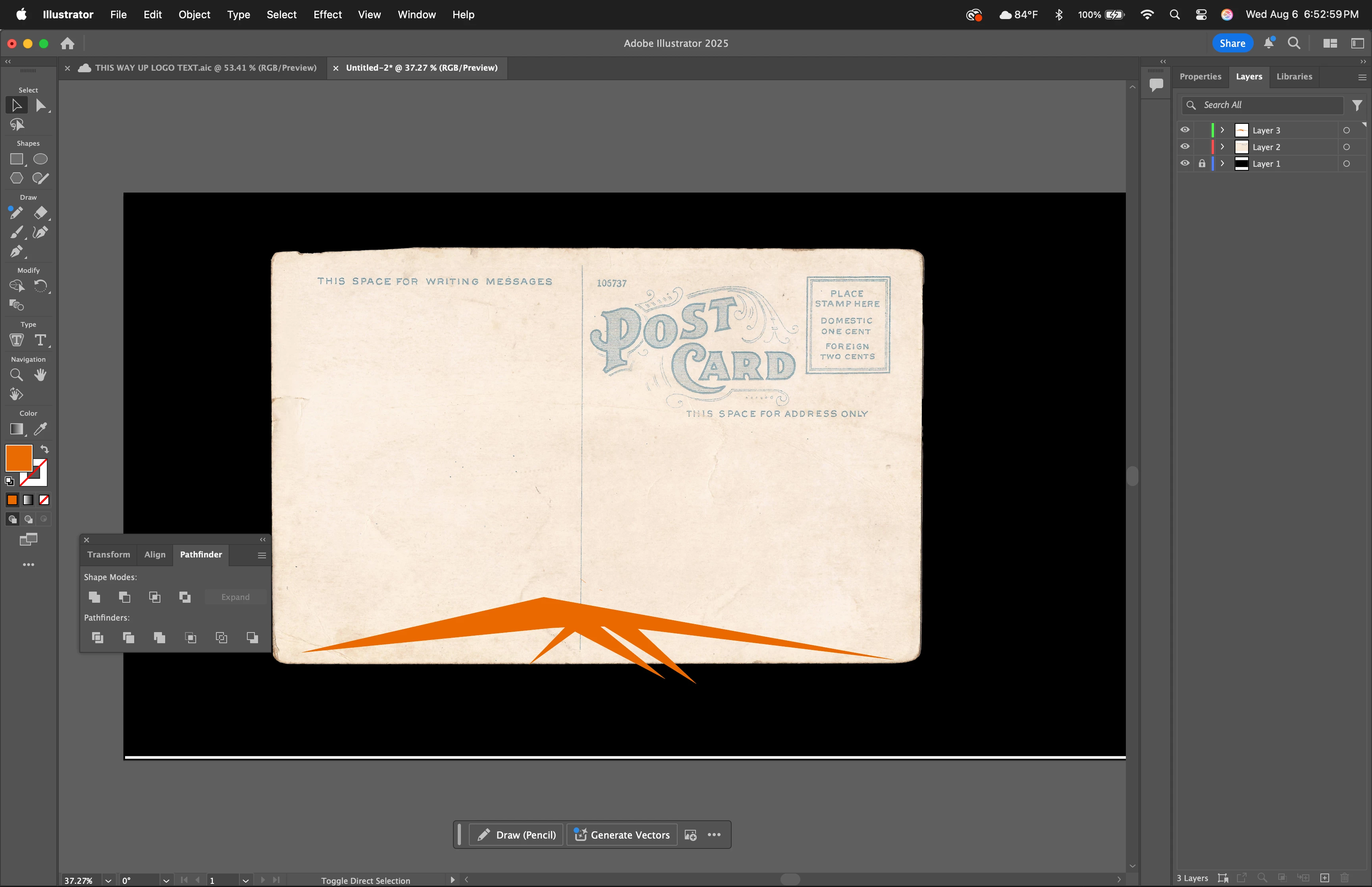Click the Generate Vectors button
The width and height of the screenshot is (1372, 887).
[x=622, y=835]
